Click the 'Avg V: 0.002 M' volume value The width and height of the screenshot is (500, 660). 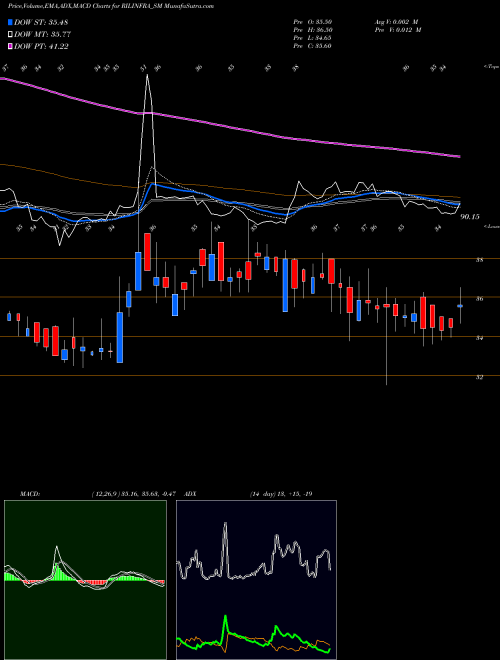398,21
